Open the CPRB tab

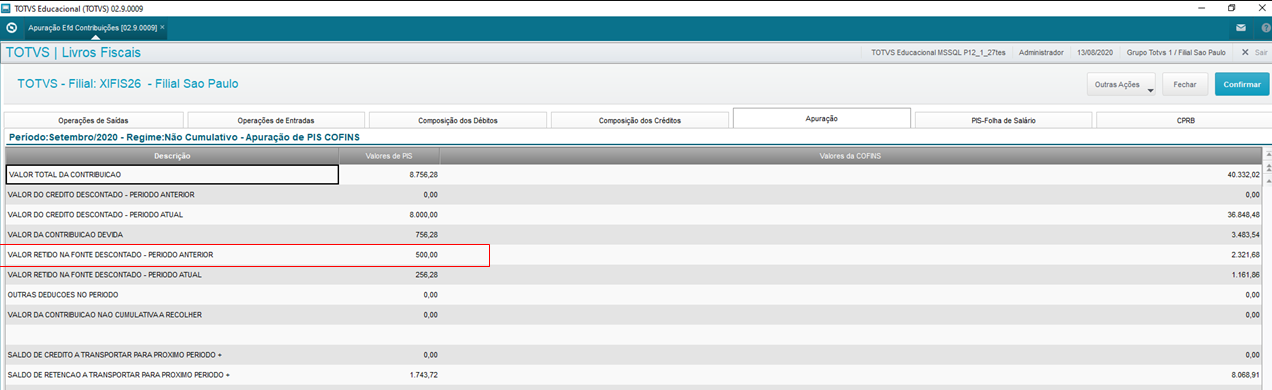tap(1184, 120)
